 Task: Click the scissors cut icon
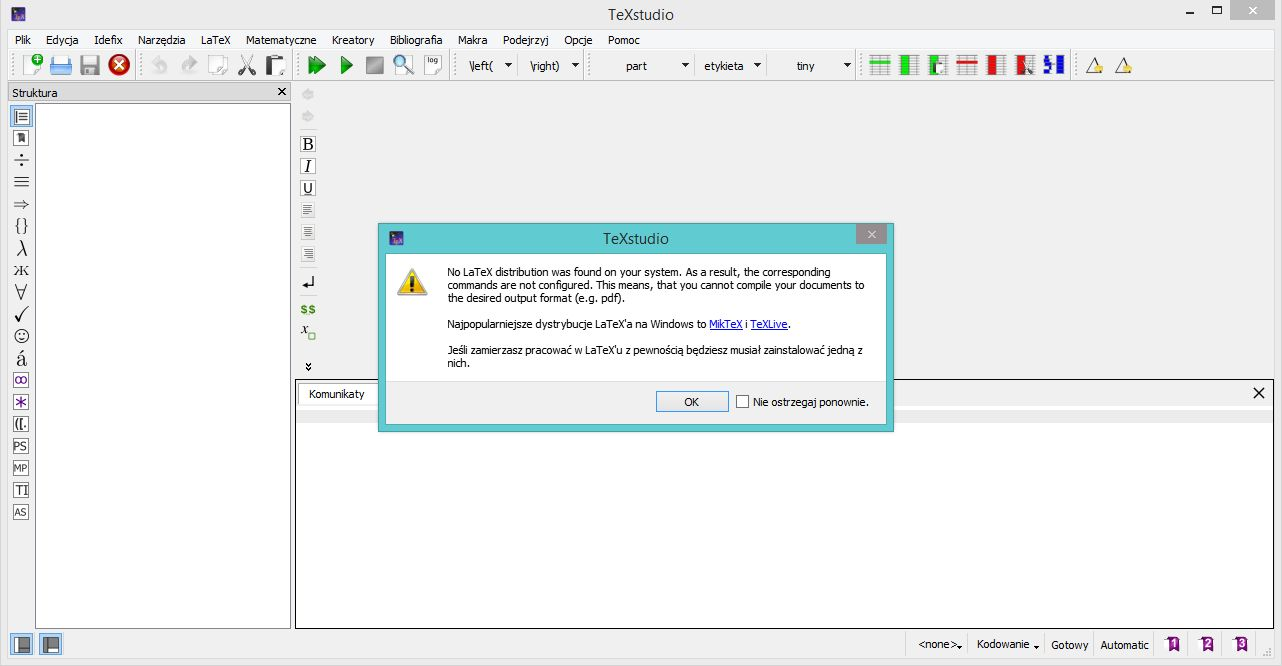coord(247,65)
